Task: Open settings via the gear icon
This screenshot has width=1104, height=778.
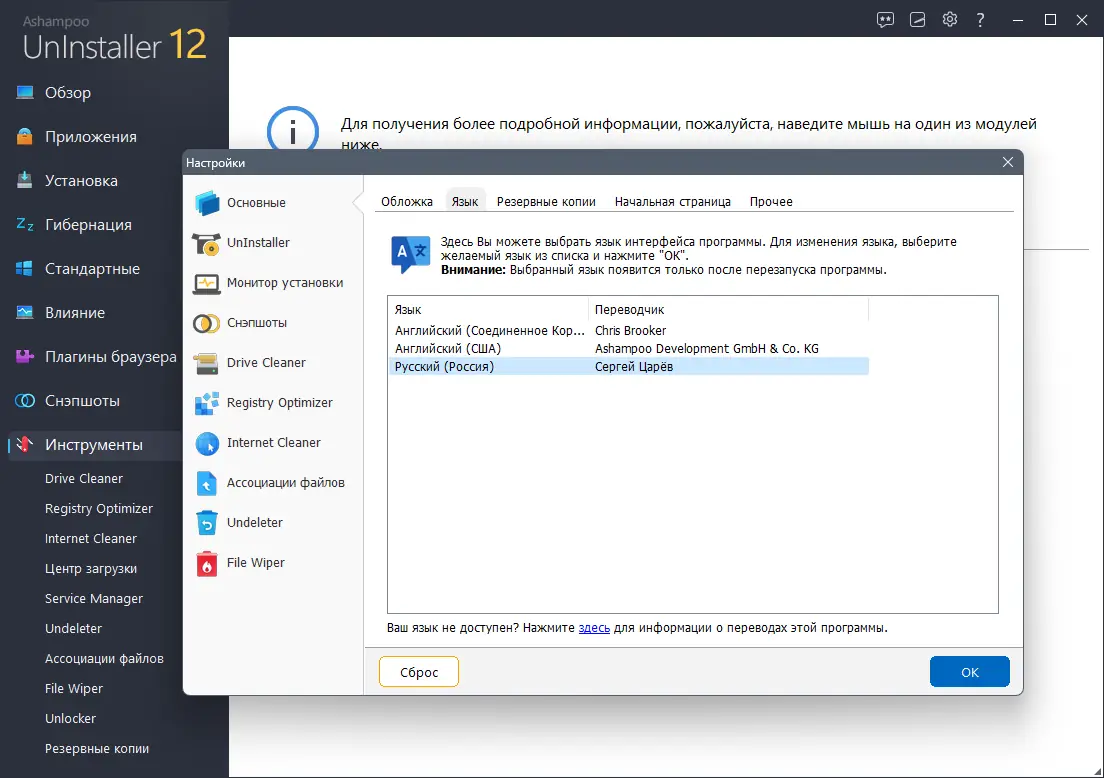Action: tap(950, 20)
